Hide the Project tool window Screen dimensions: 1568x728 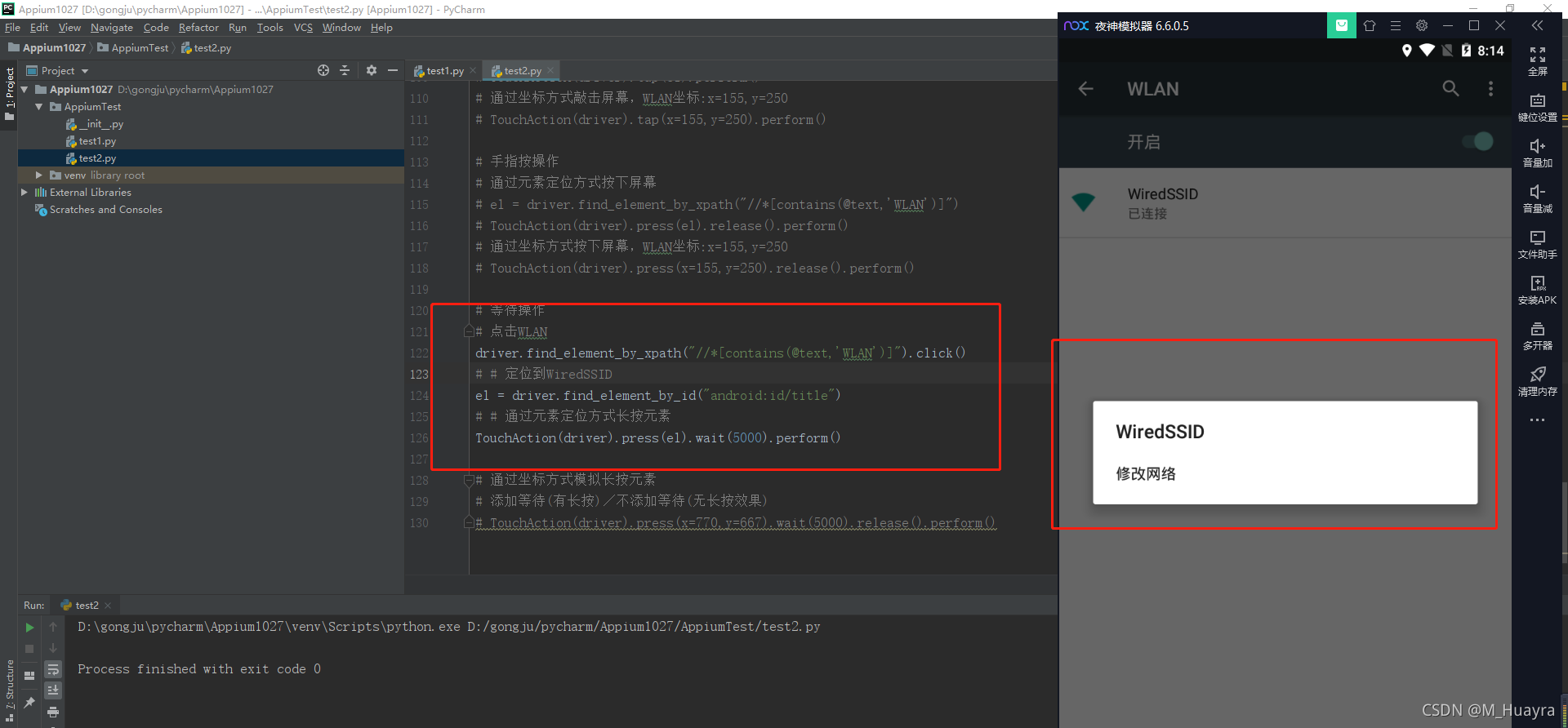click(x=393, y=71)
